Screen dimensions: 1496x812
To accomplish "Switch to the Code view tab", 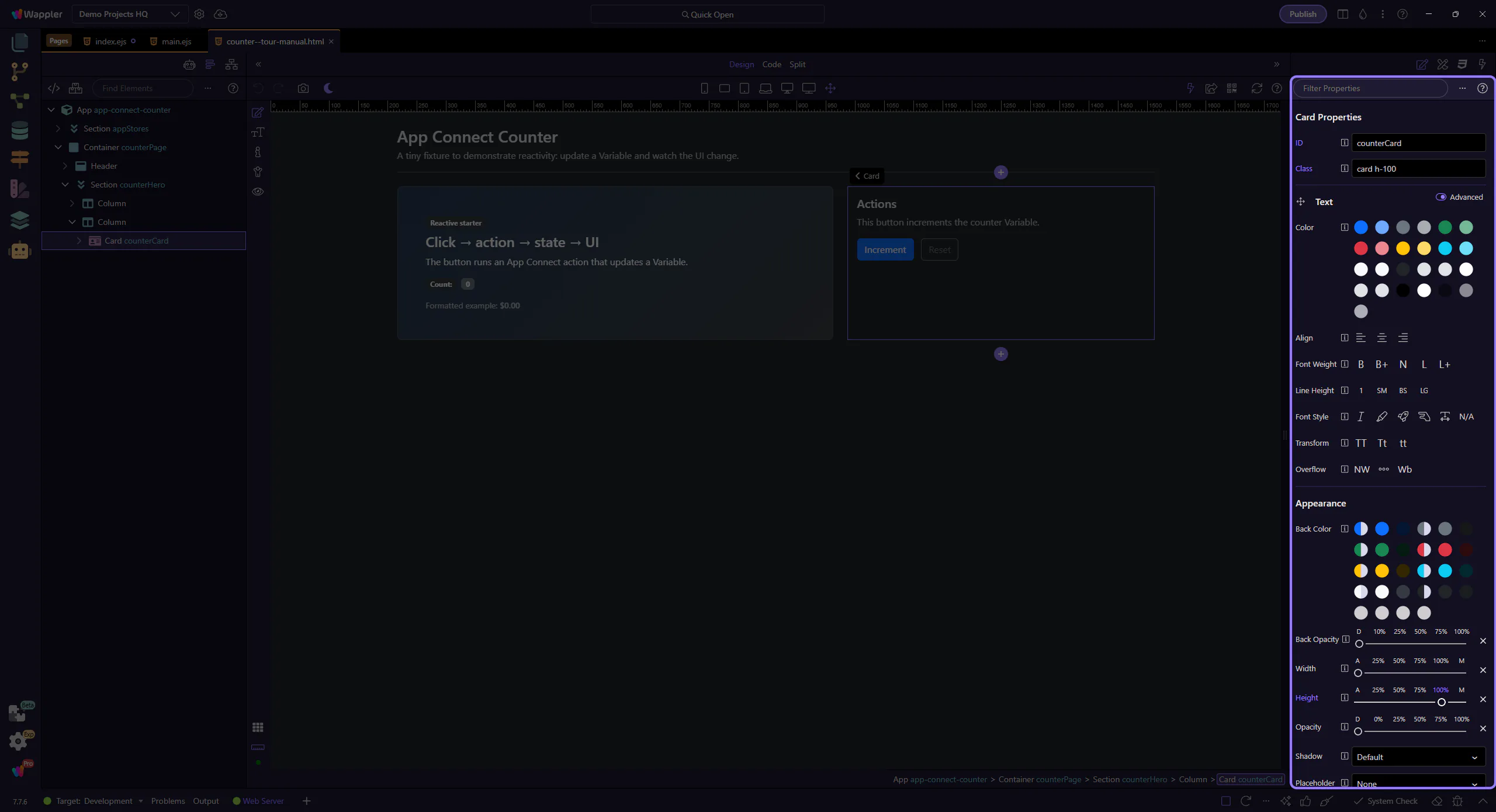I will pos(771,64).
